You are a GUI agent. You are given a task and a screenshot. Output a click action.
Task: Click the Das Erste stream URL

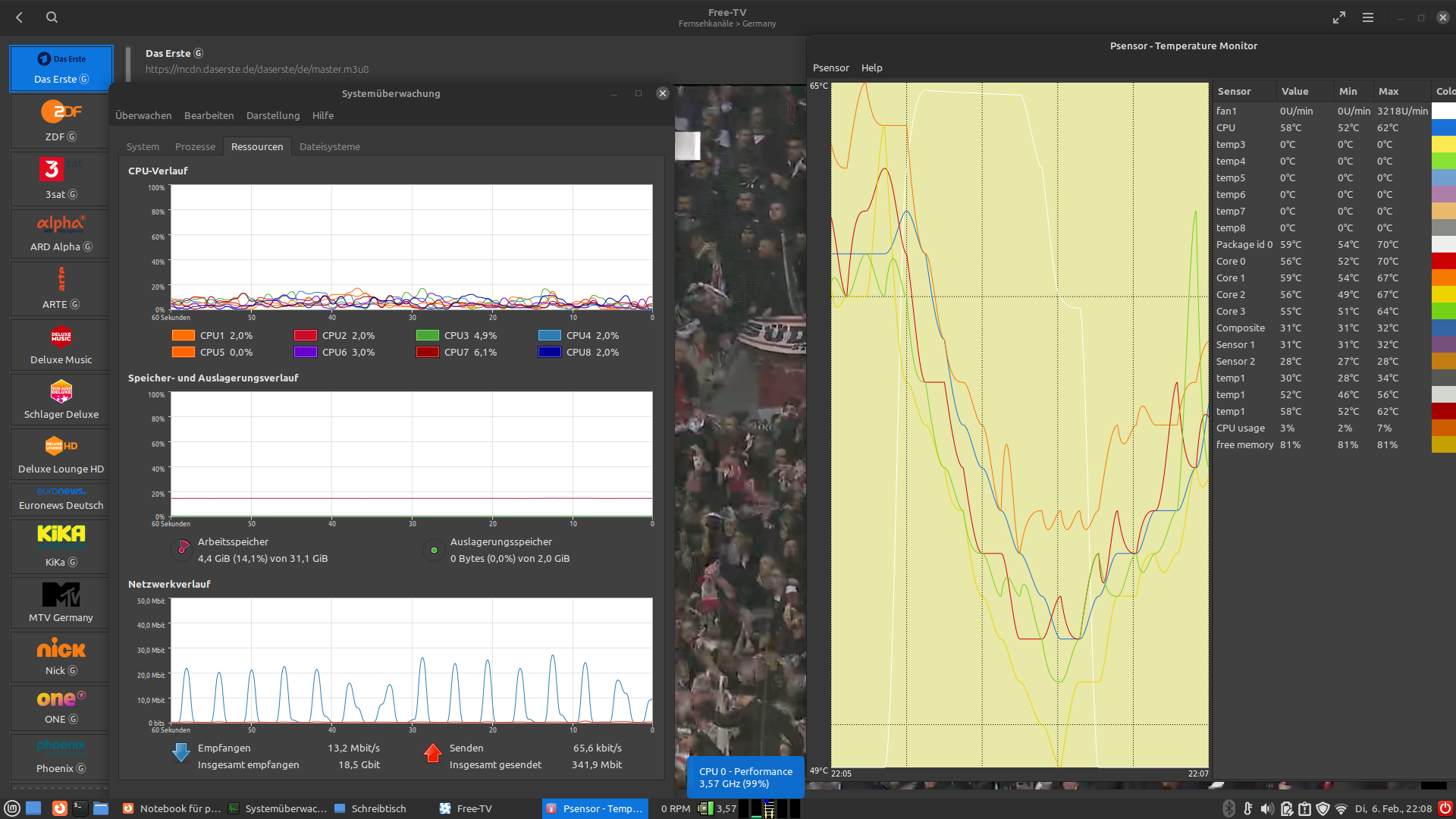[257, 69]
